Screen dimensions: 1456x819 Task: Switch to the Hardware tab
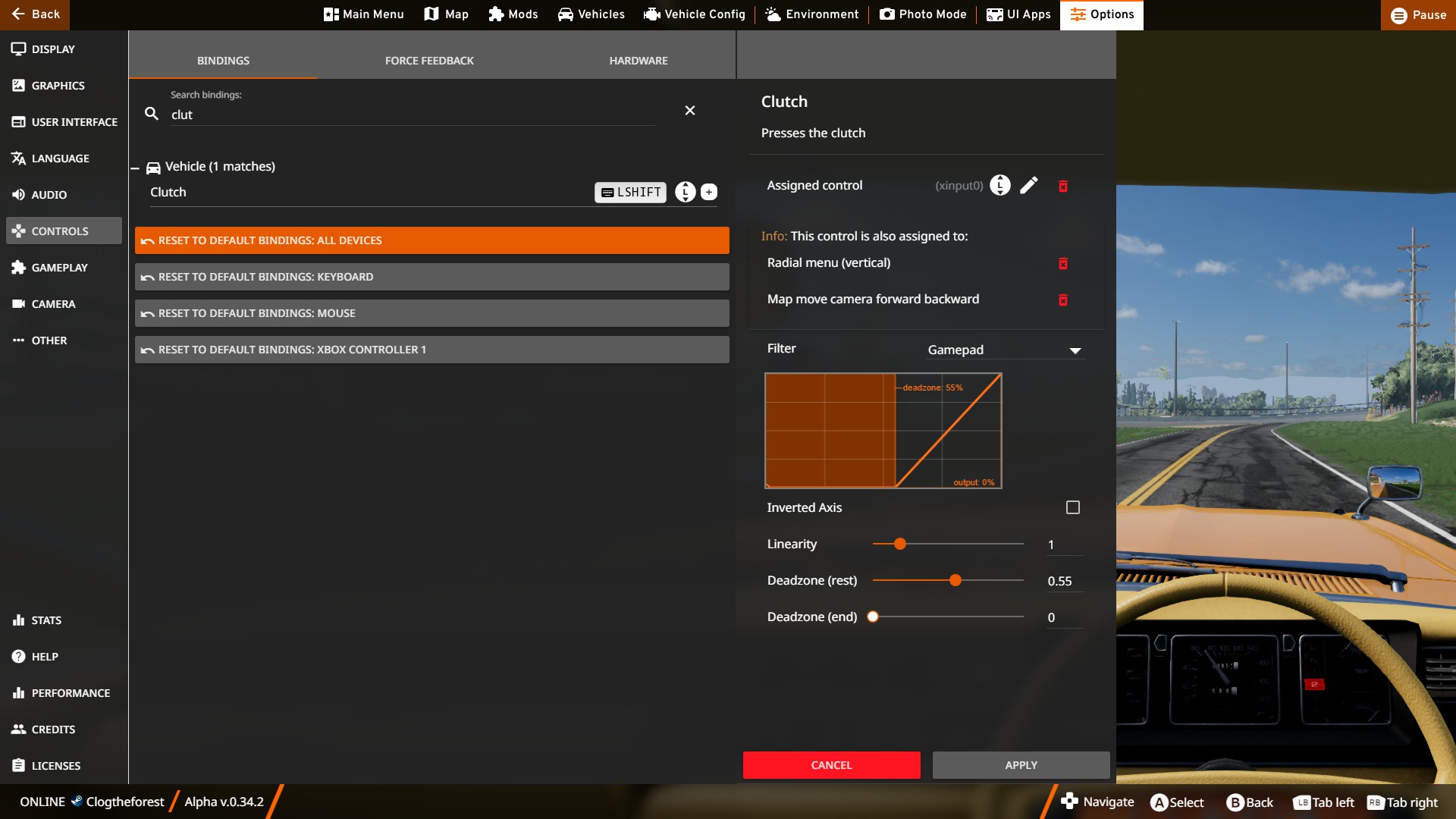pos(638,61)
